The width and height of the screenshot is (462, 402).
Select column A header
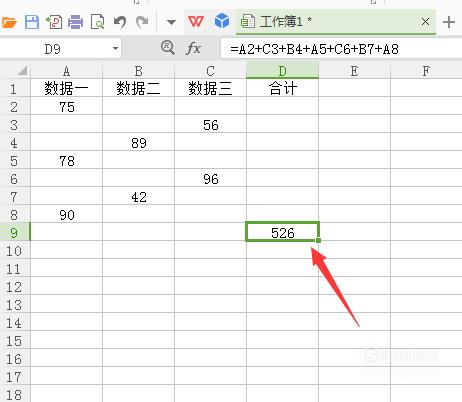[x=66, y=71]
